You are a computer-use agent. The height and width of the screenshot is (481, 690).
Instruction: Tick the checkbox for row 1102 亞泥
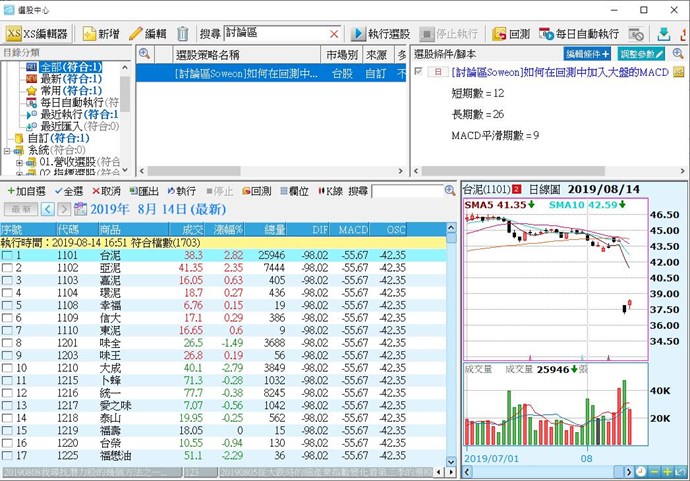tap(6, 269)
